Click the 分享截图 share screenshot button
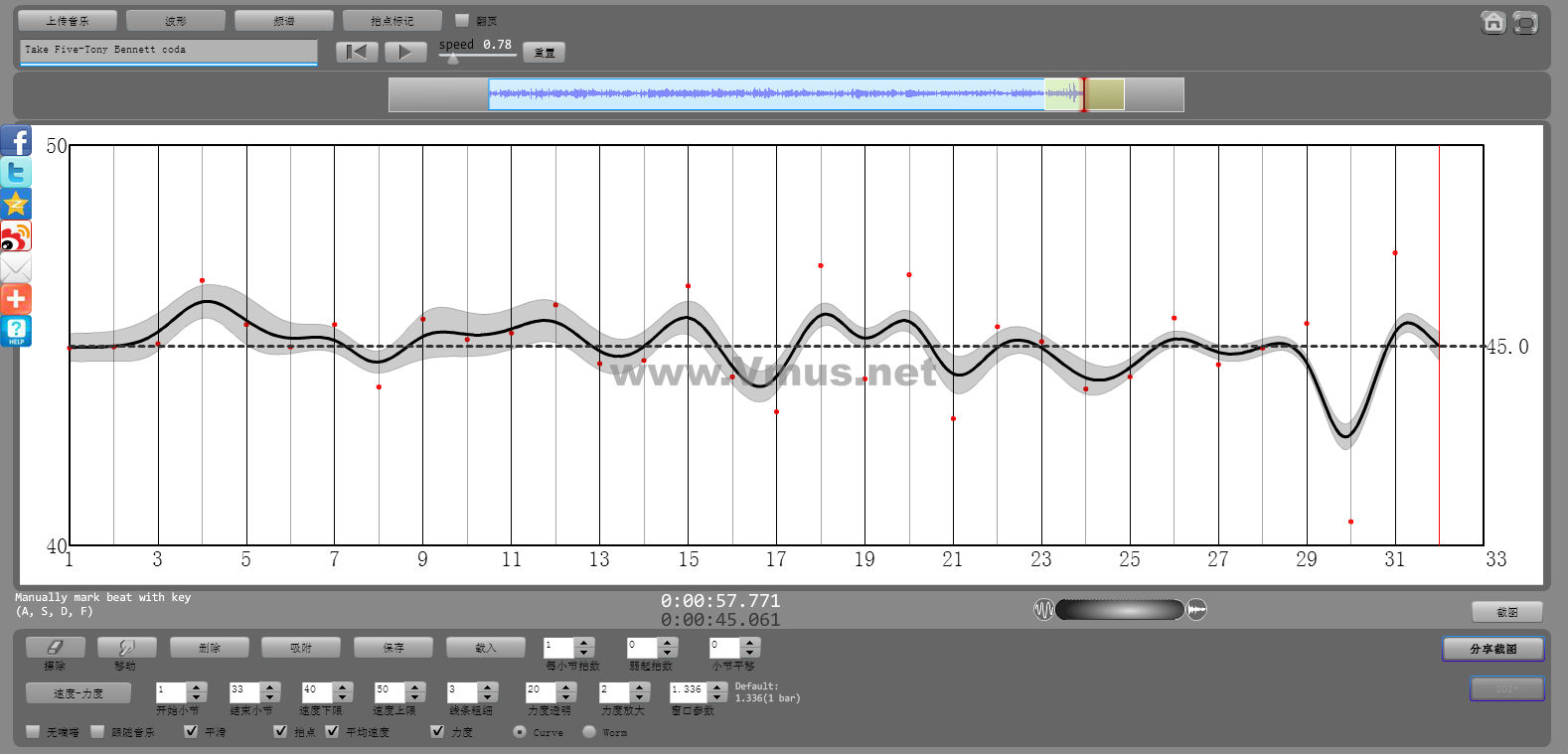1568x754 pixels. [1492, 649]
